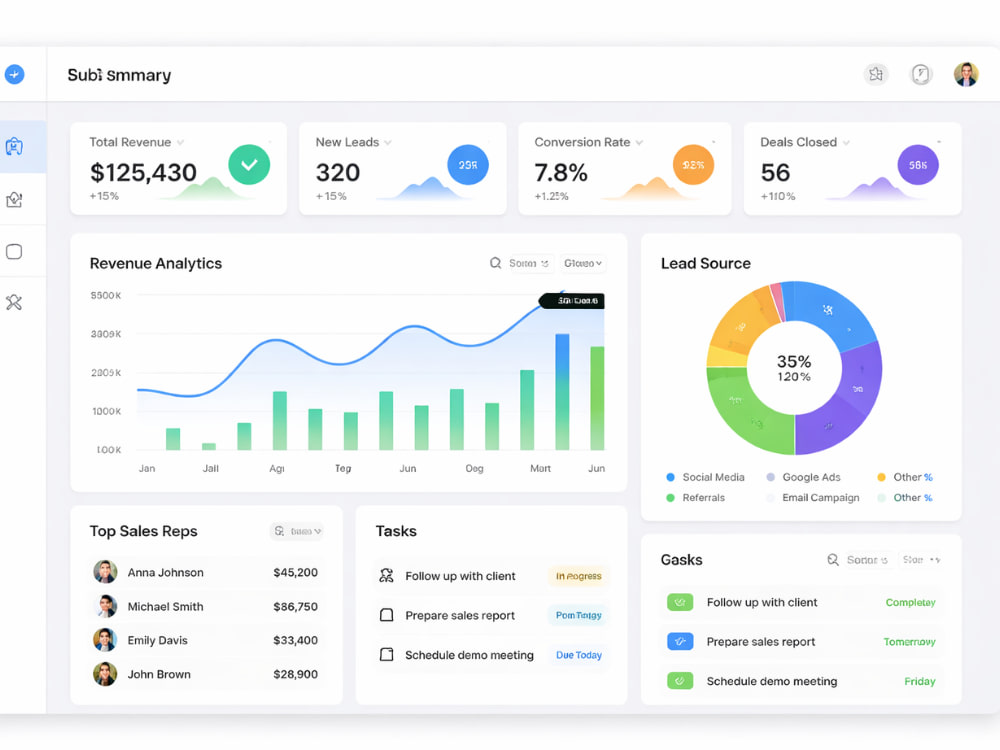Expand the Deals Closed dropdown chevron
Viewport: 1000px width, 750px height.
(x=846, y=142)
